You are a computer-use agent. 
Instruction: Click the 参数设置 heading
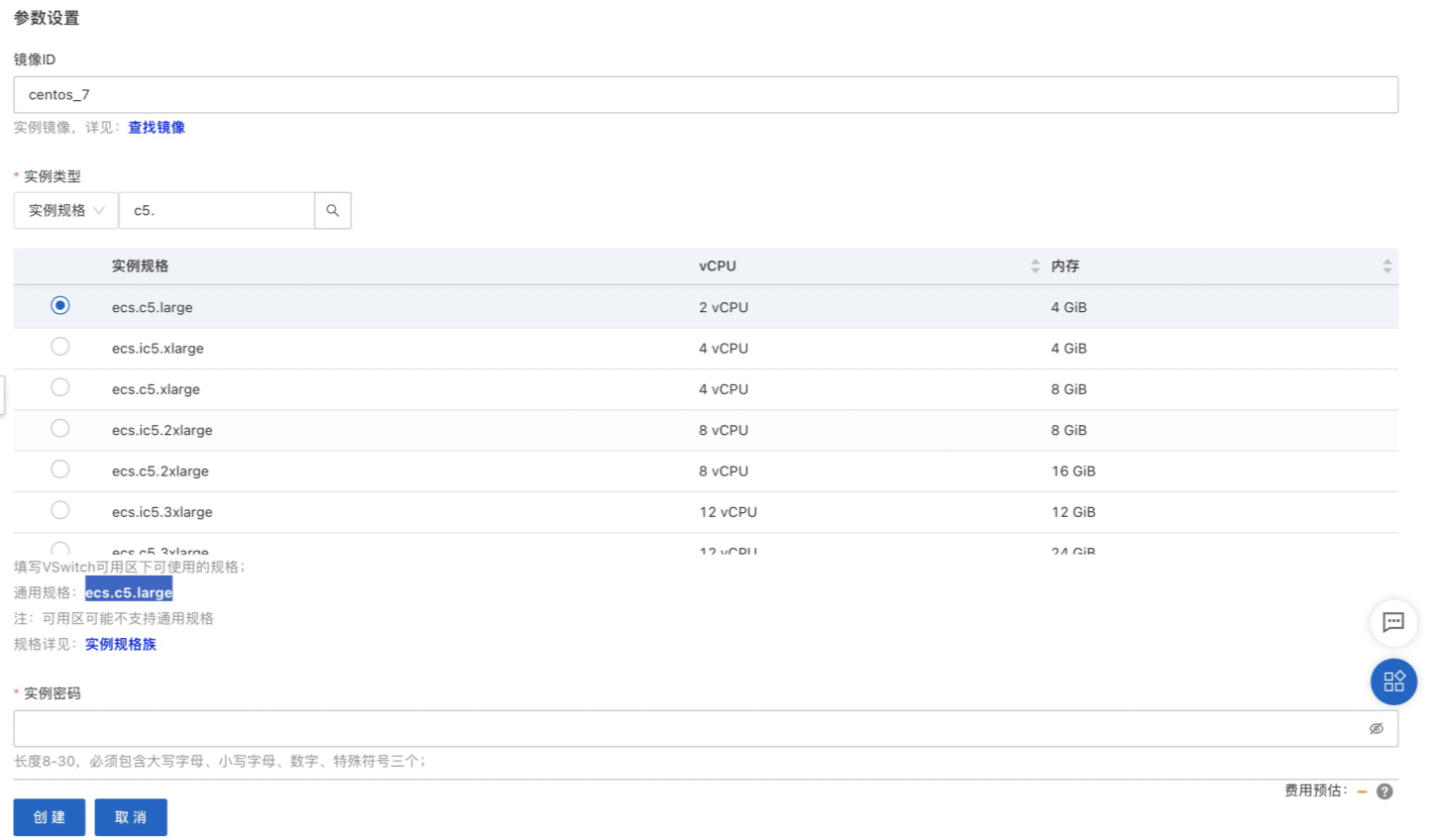(x=47, y=18)
